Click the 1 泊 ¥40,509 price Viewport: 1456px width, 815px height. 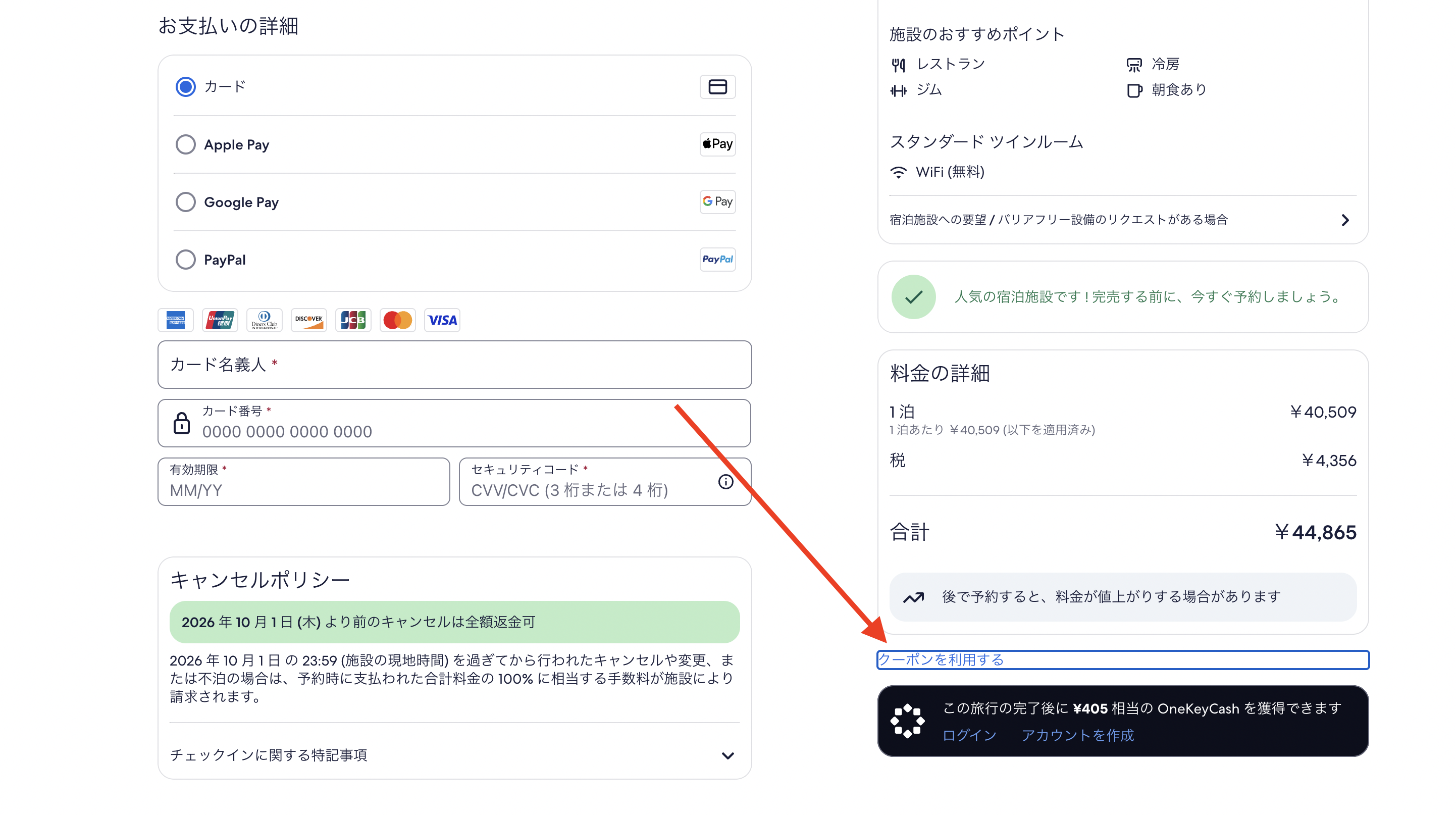pyautogui.click(x=1323, y=412)
